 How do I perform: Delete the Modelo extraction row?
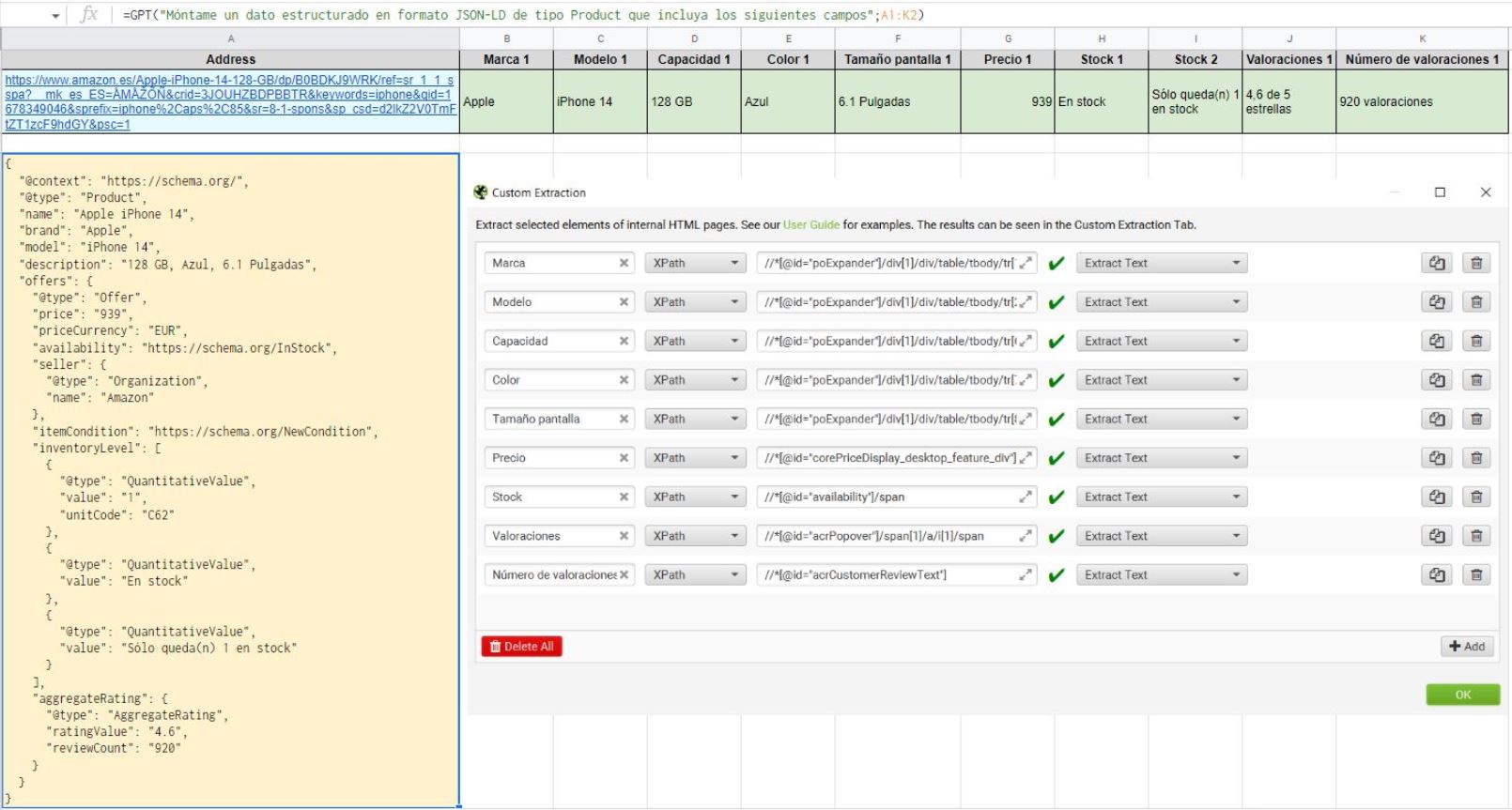(x=1475, y=302)
